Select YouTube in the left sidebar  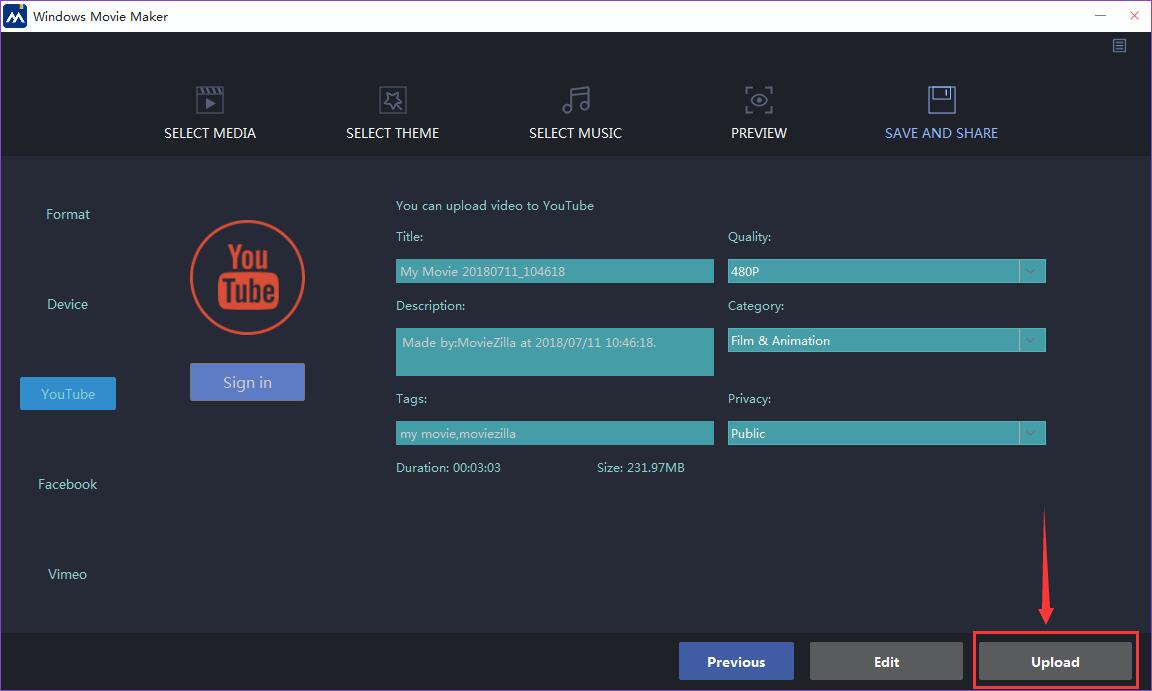click(x=68, y=394)
